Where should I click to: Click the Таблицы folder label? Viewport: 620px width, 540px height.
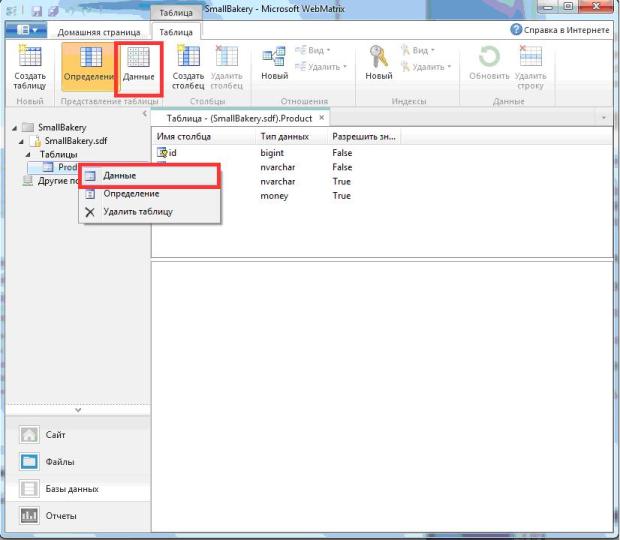59,155
